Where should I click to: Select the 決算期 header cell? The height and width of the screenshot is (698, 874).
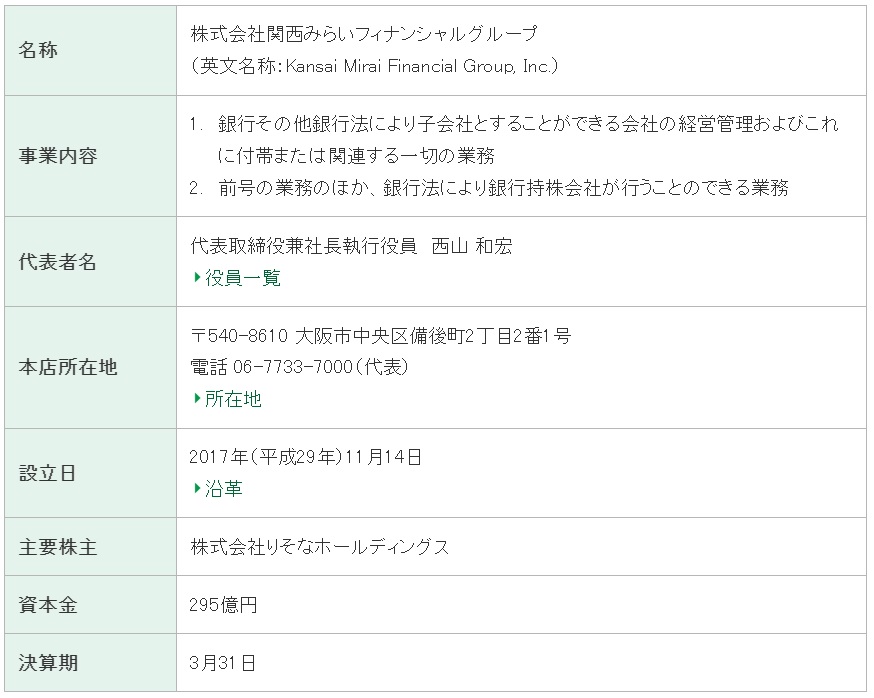(90, 662)
